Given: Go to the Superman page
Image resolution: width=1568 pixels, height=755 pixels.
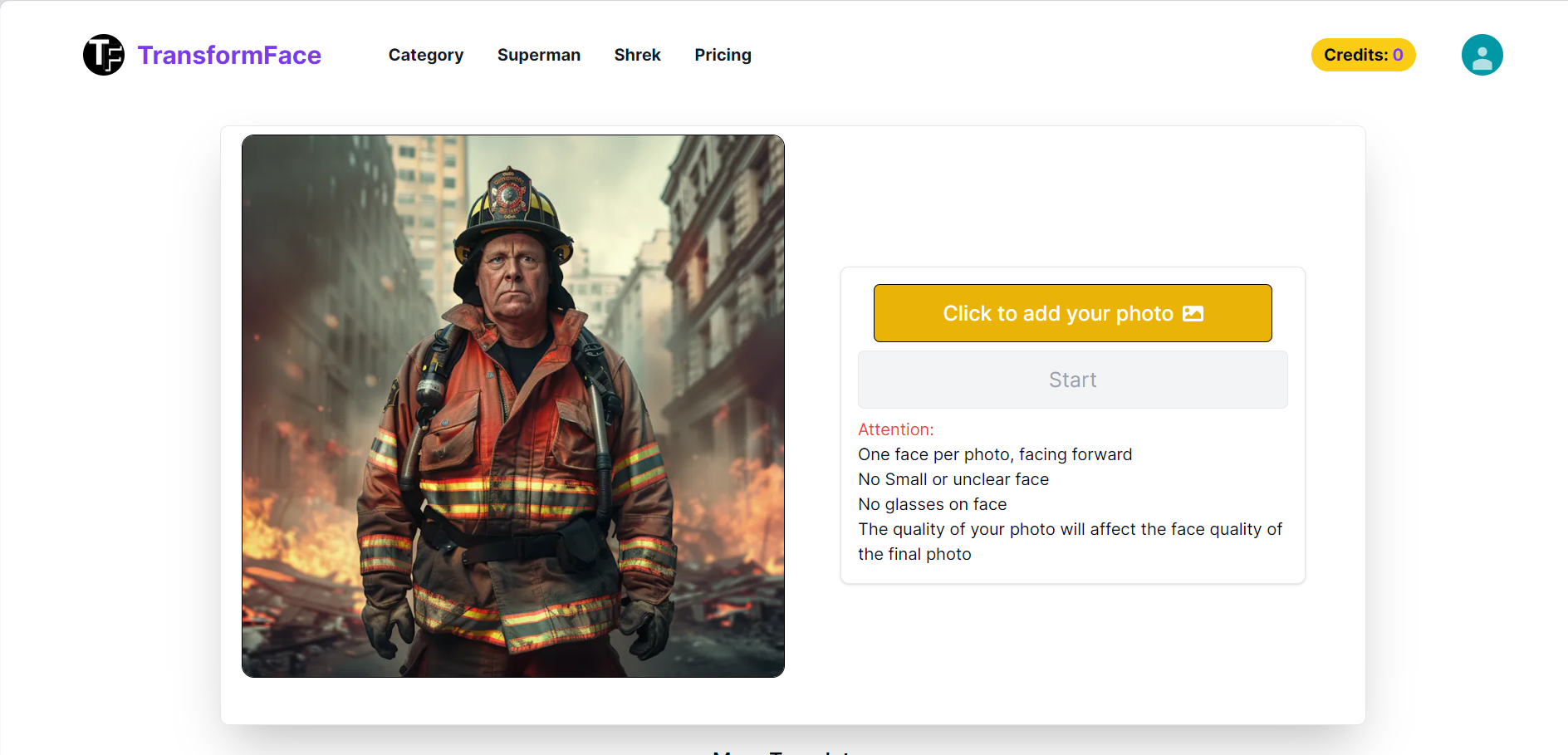Looking at the screenshot, I should click(x=539, y=55).
